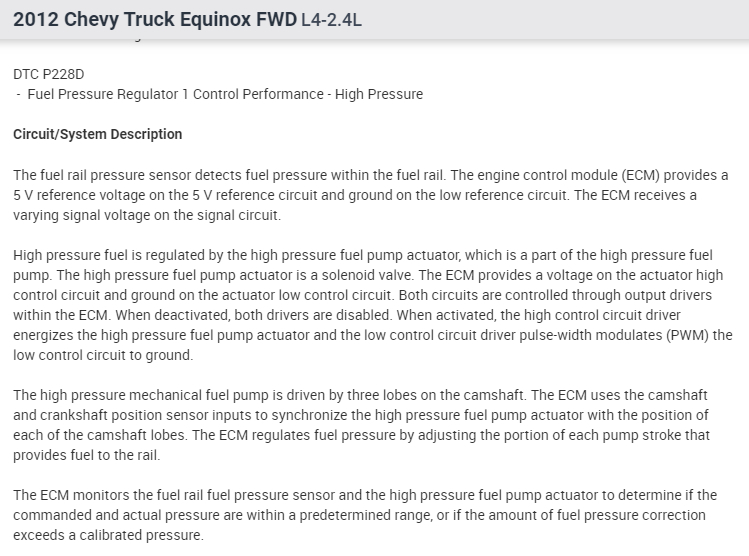
Task: Click the 2012 Chevy Truck Equinox FWD title
Action: click(x=155, y=20)
